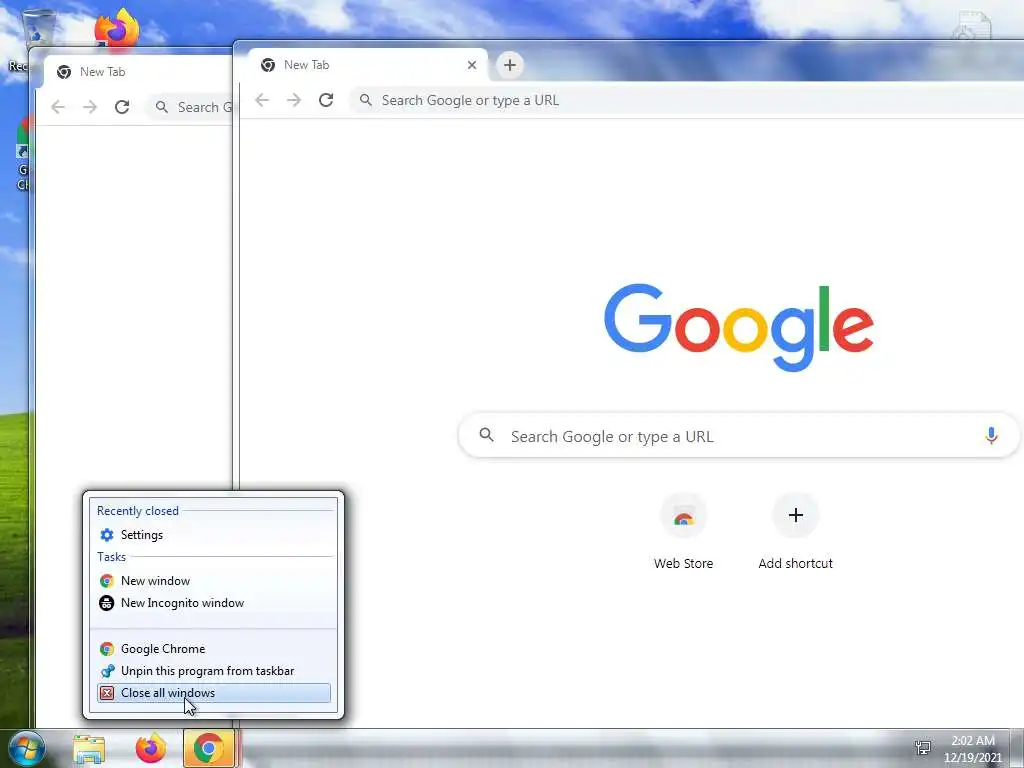Open a new tab with plus button
1024x768 pixels.
click(x=509, y=65)
